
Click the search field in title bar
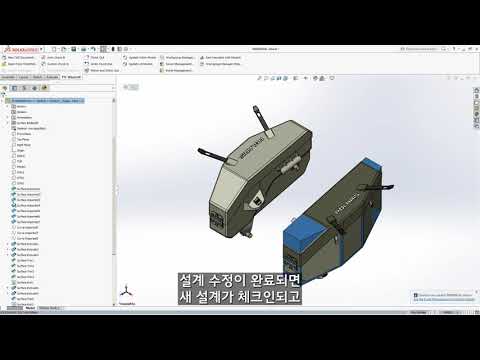pyautogui.click(x=421, y=49)
